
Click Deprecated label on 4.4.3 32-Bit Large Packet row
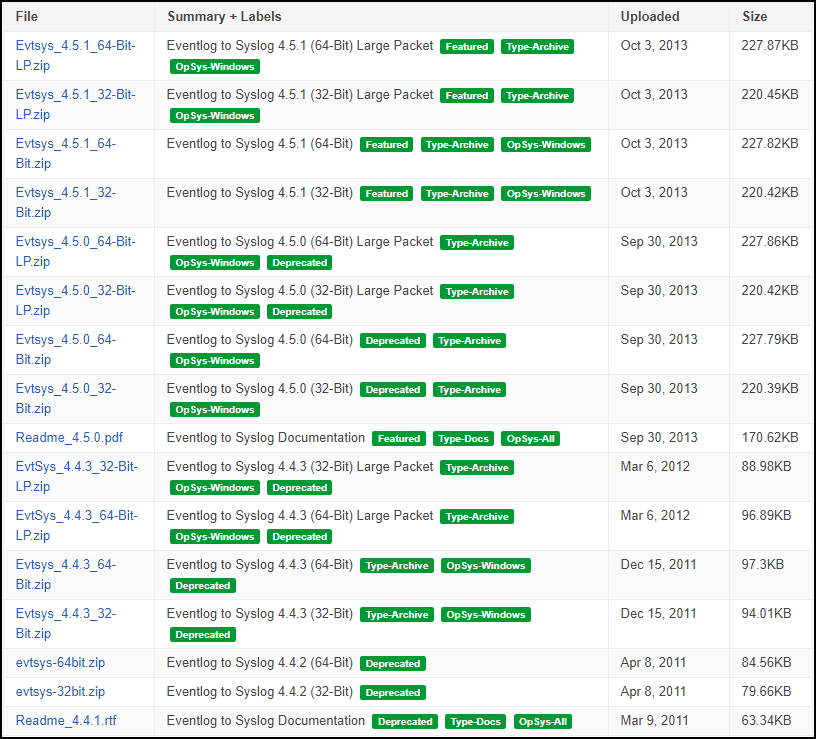click(300, 488)
